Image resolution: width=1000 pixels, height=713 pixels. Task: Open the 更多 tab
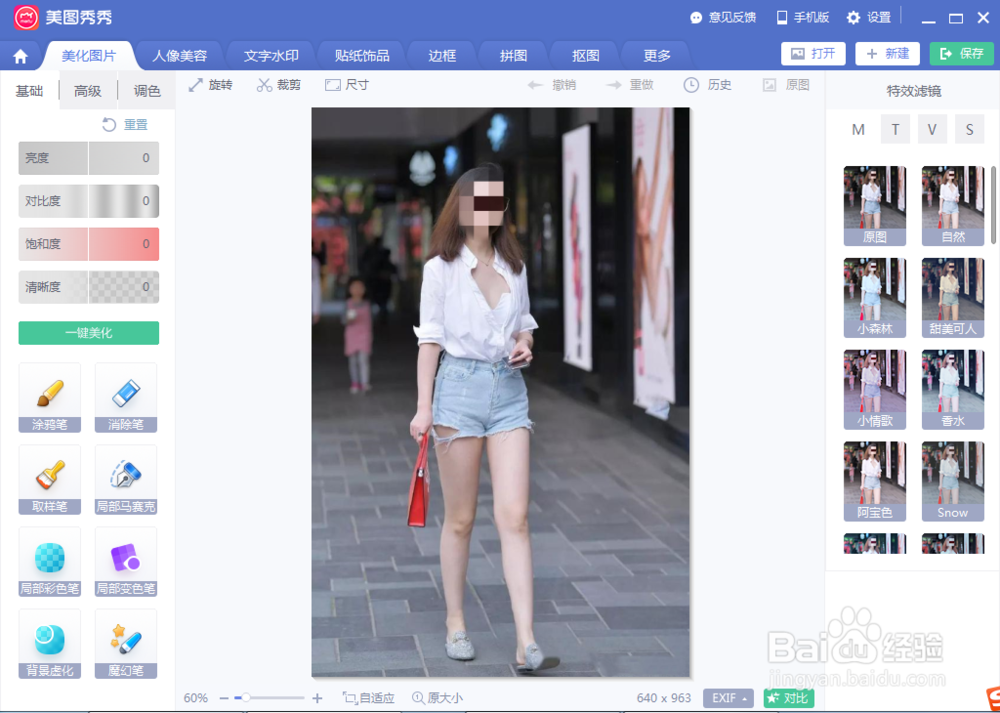[657, 56]
